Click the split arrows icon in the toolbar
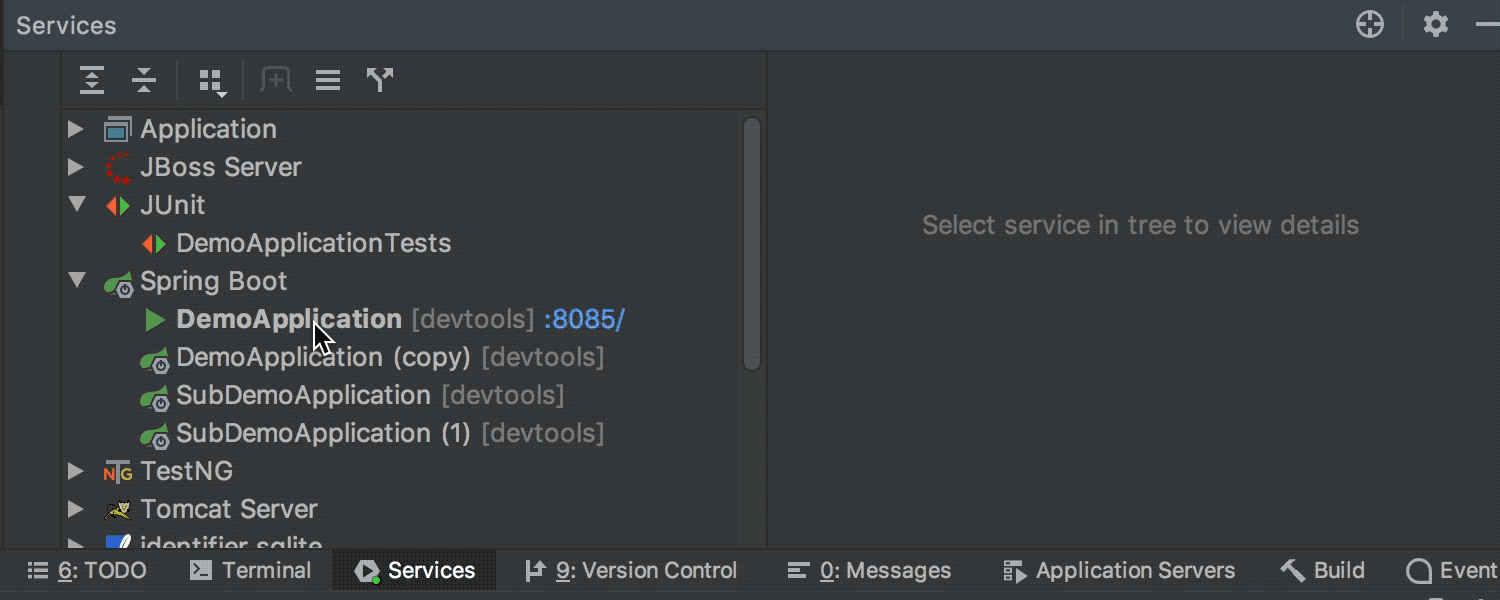This screenshot has width=1500, height=600. (380, 80)
